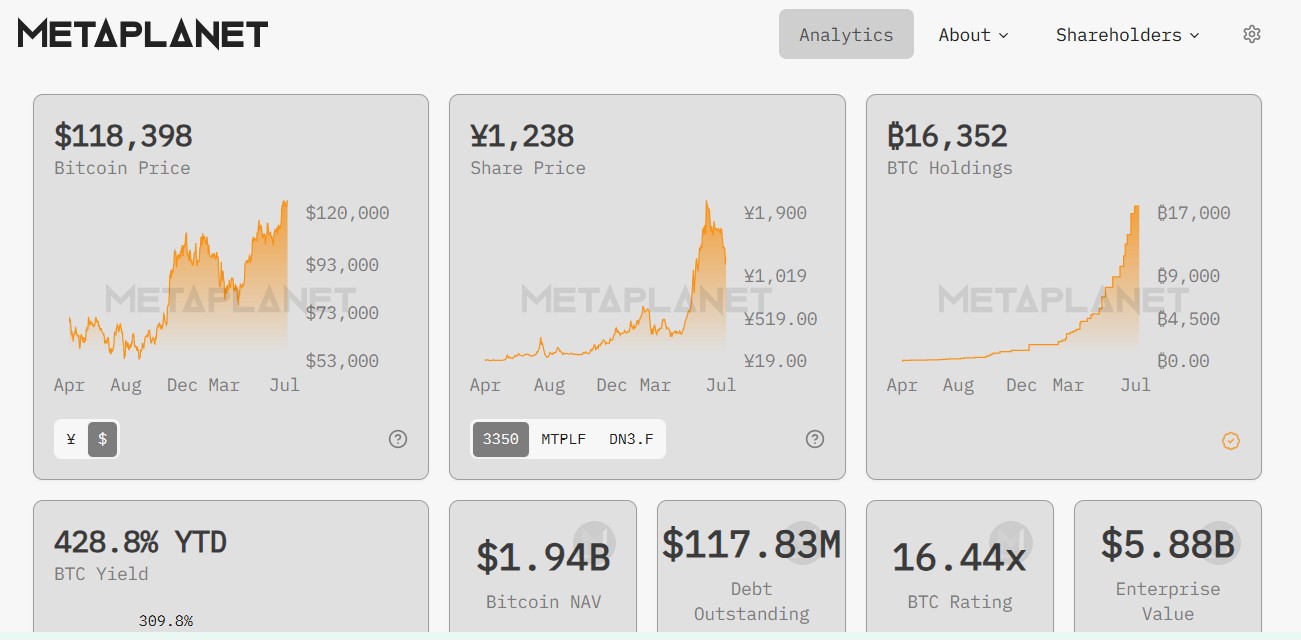Viewport: 1301px width, 640px height.
Task: Click the BTC holdings step chart
Action: coord(1020,282)
